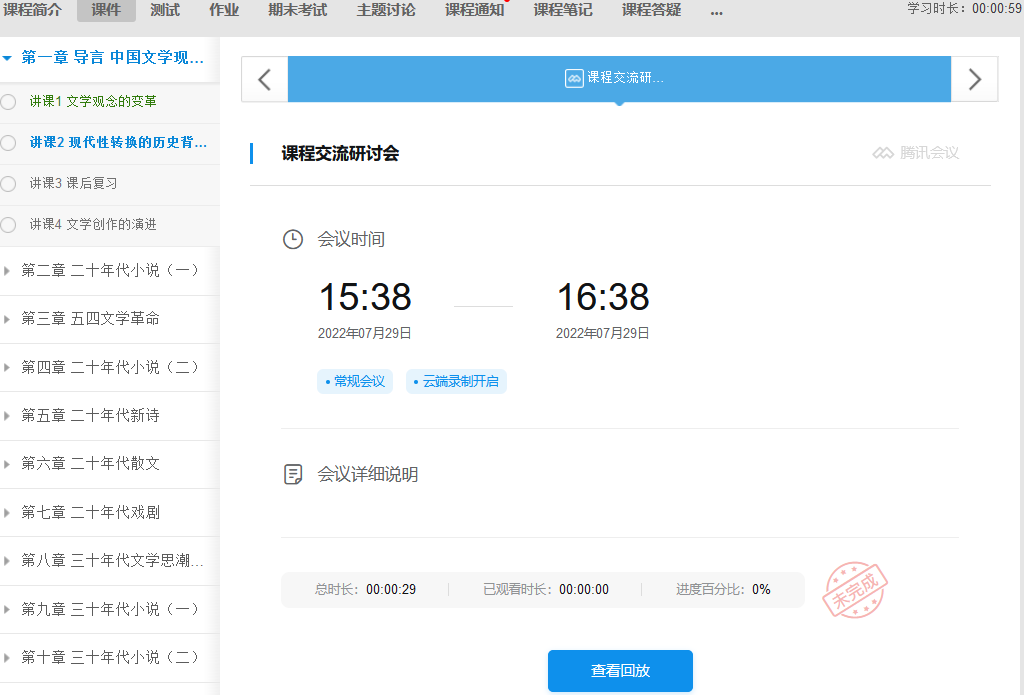This screenshot has height=695, width=1024.
Task: Toggle the completion circle beside 讲课4 文学创作的演进
Action: tap(7, 225)
